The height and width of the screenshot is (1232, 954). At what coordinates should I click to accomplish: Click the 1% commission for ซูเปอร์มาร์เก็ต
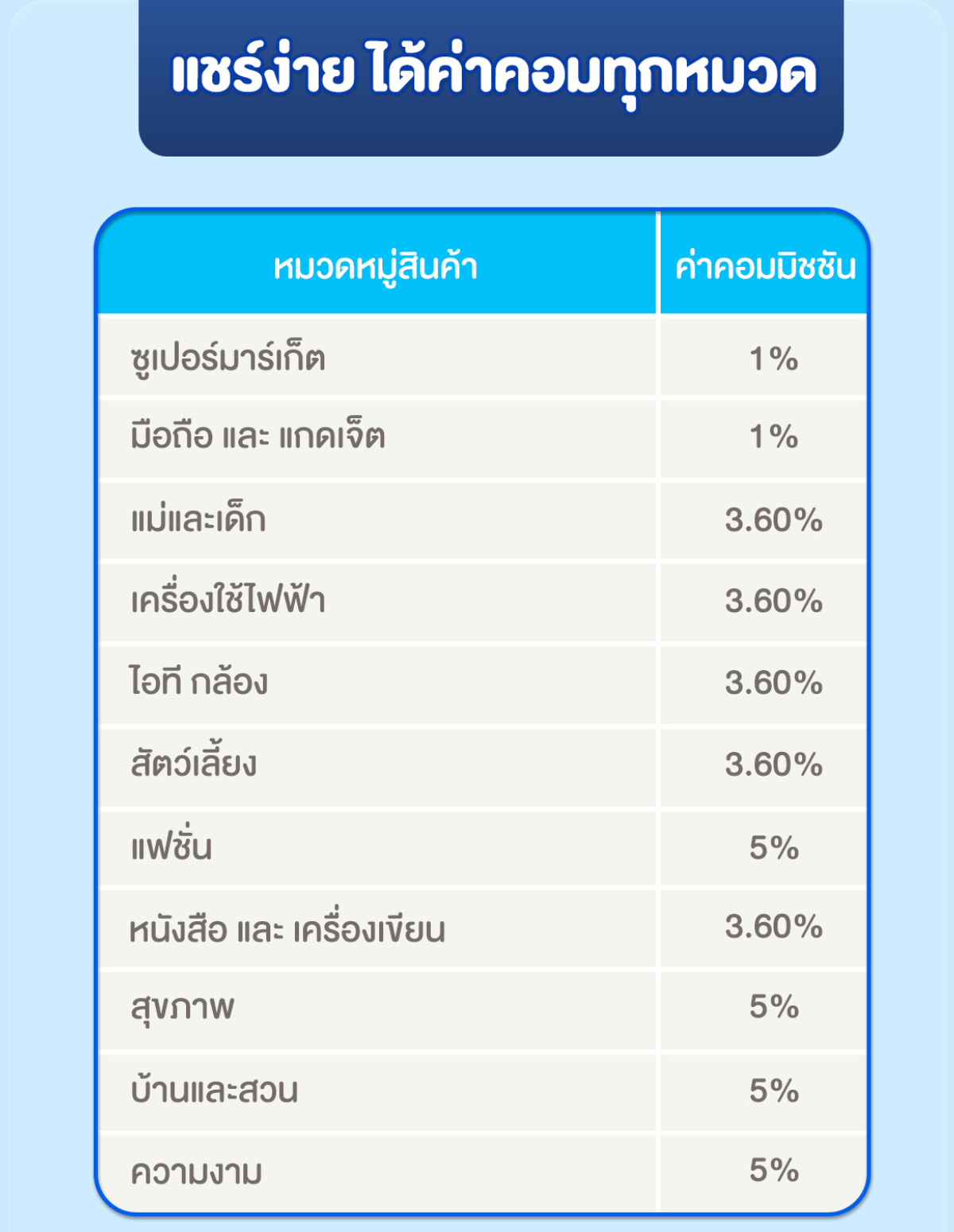coord(774,358)
